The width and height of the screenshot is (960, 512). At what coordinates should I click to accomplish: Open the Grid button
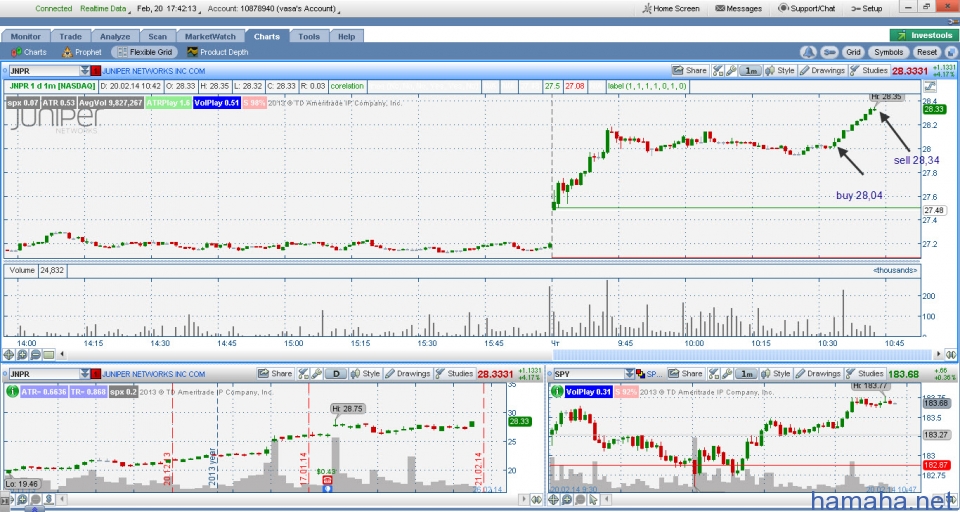[853, 53]
